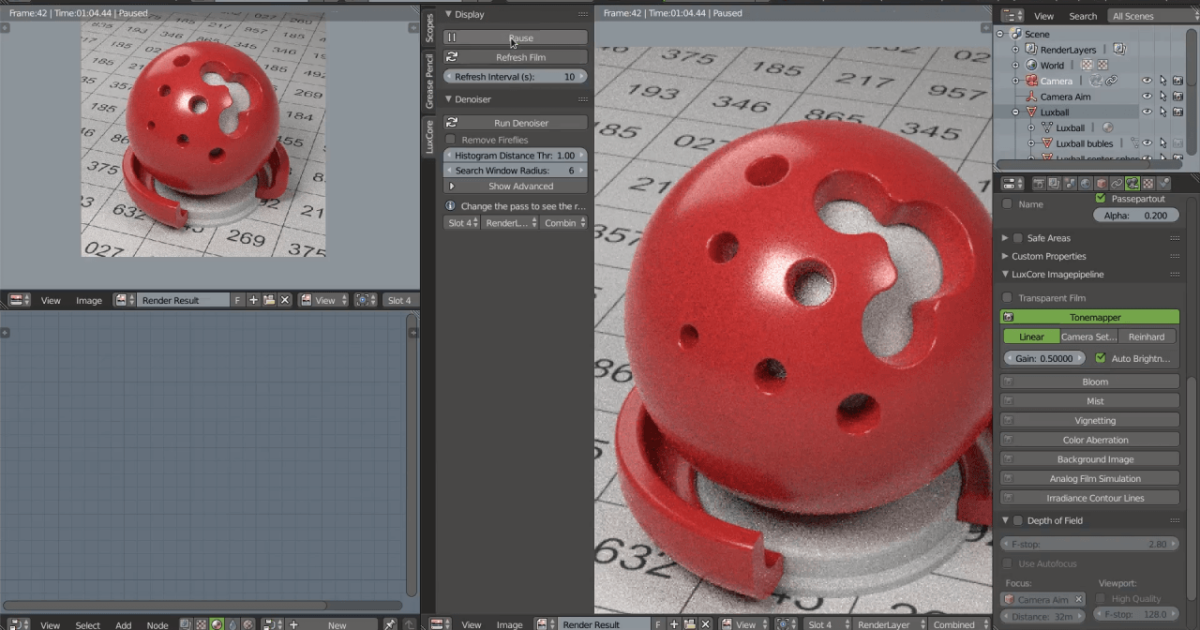Select Reinhard tonemapper option
The height and width of the screenshot is (630, 1200).
1148,337
